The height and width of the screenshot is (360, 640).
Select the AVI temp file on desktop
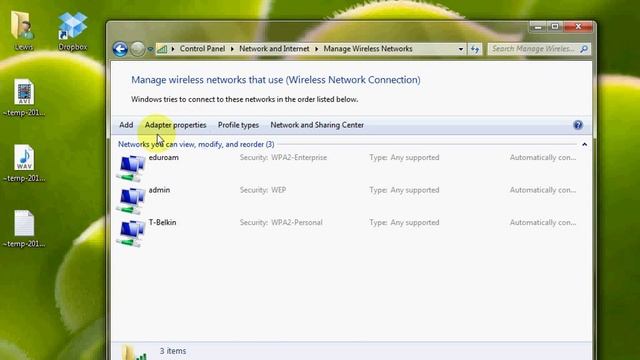pos(24,97)
